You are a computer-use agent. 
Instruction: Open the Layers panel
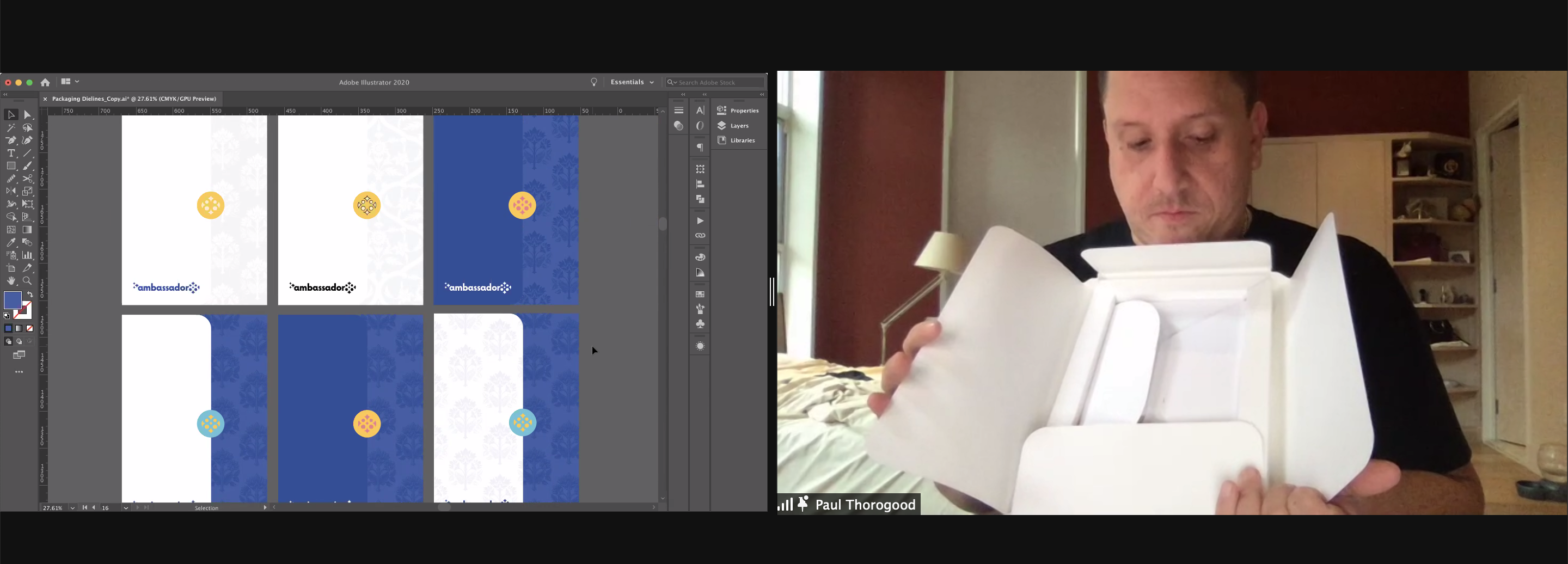[x=733, y=125]
